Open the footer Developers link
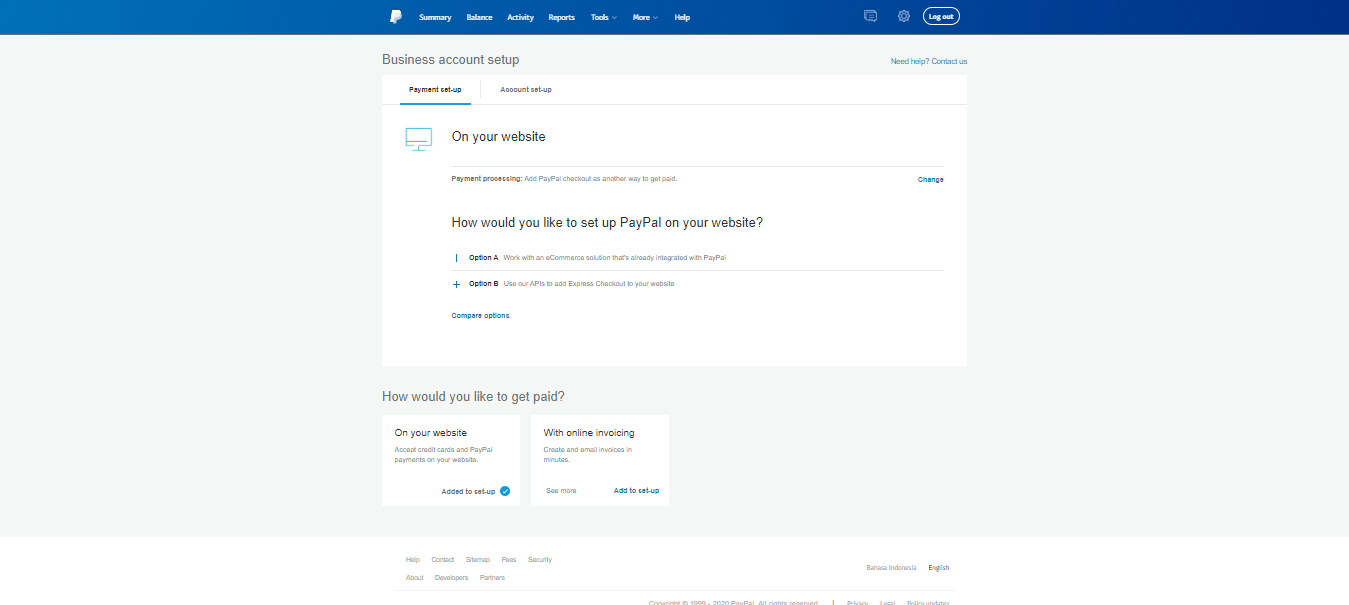Screen dimensions: 1349x605 point(452,578)
